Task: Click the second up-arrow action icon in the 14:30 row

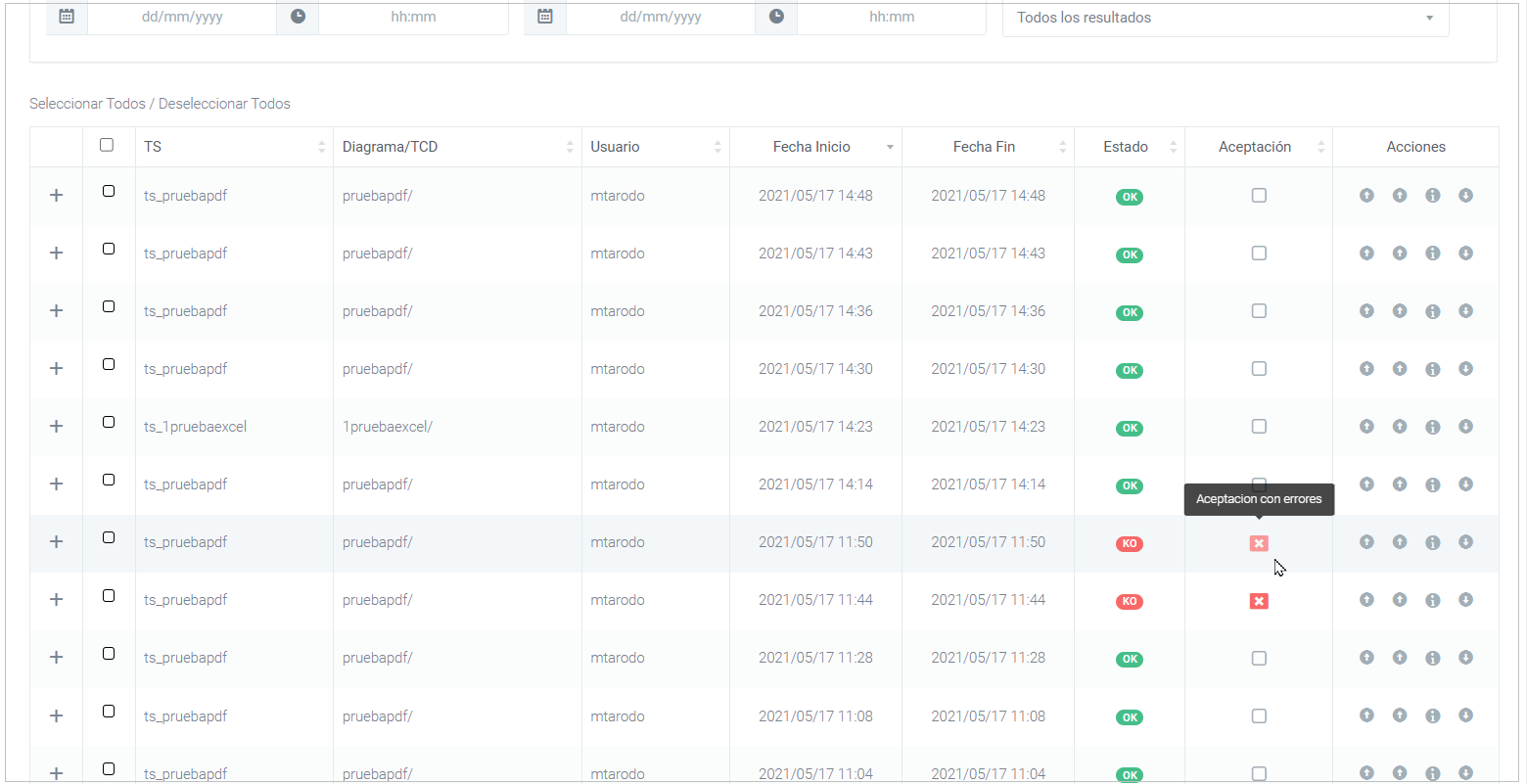Action: [1400, 369]
